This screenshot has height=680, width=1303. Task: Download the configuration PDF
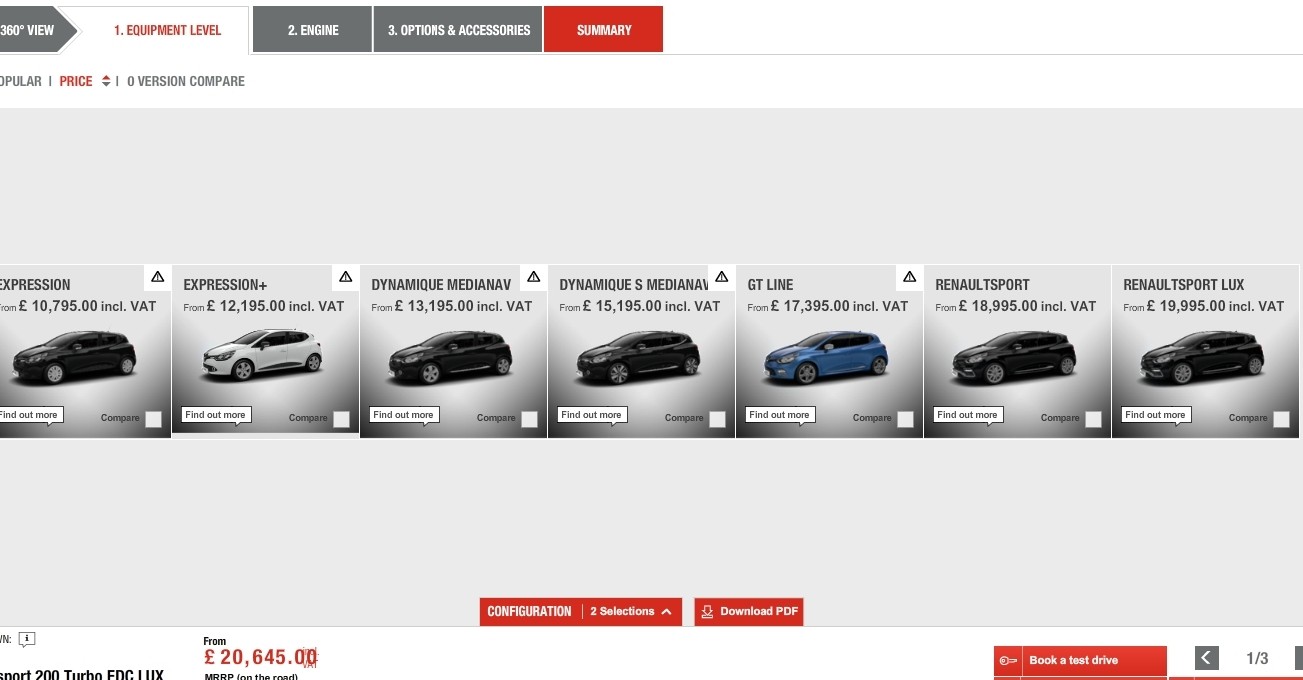[x=749, y=611]
